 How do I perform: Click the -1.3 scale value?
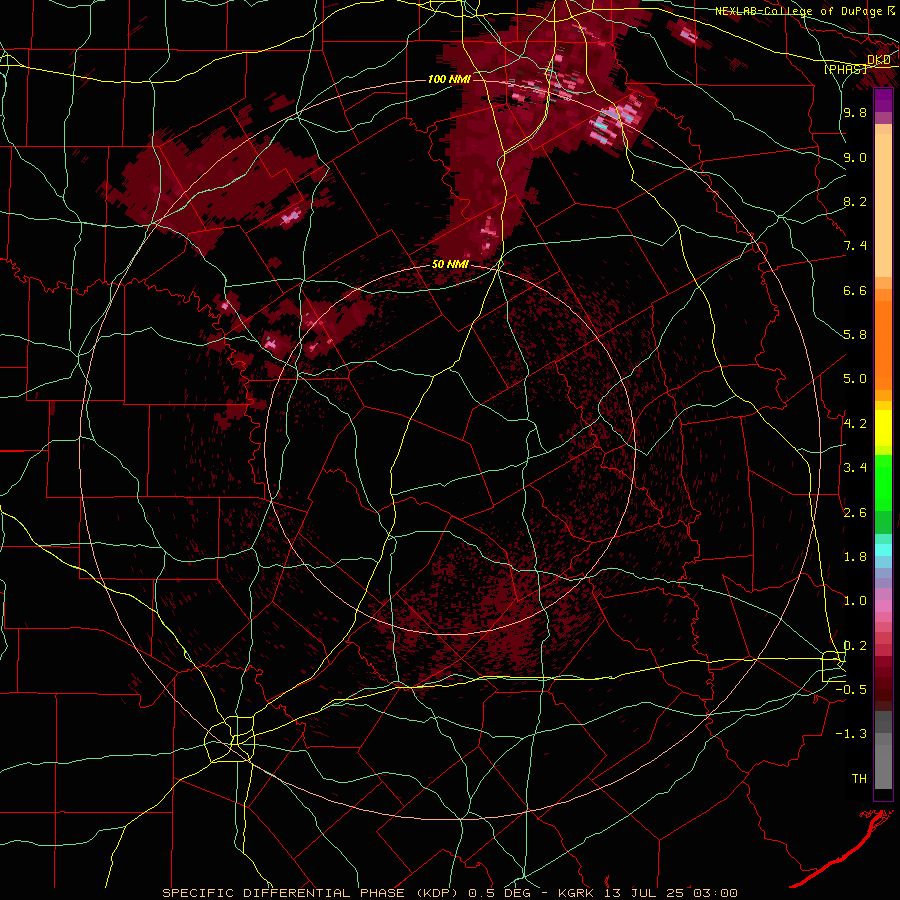(x=851, y=734)
